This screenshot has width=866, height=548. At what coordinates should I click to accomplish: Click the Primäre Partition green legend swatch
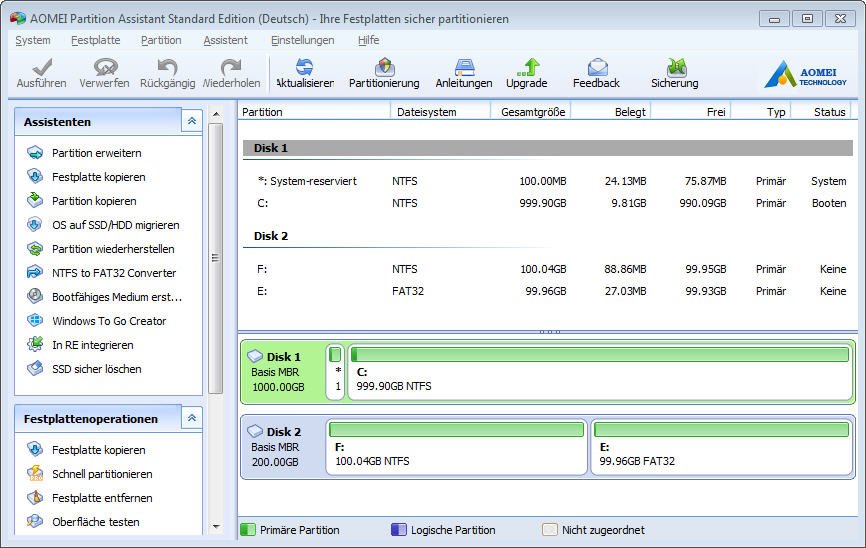[x=248, y=530]
